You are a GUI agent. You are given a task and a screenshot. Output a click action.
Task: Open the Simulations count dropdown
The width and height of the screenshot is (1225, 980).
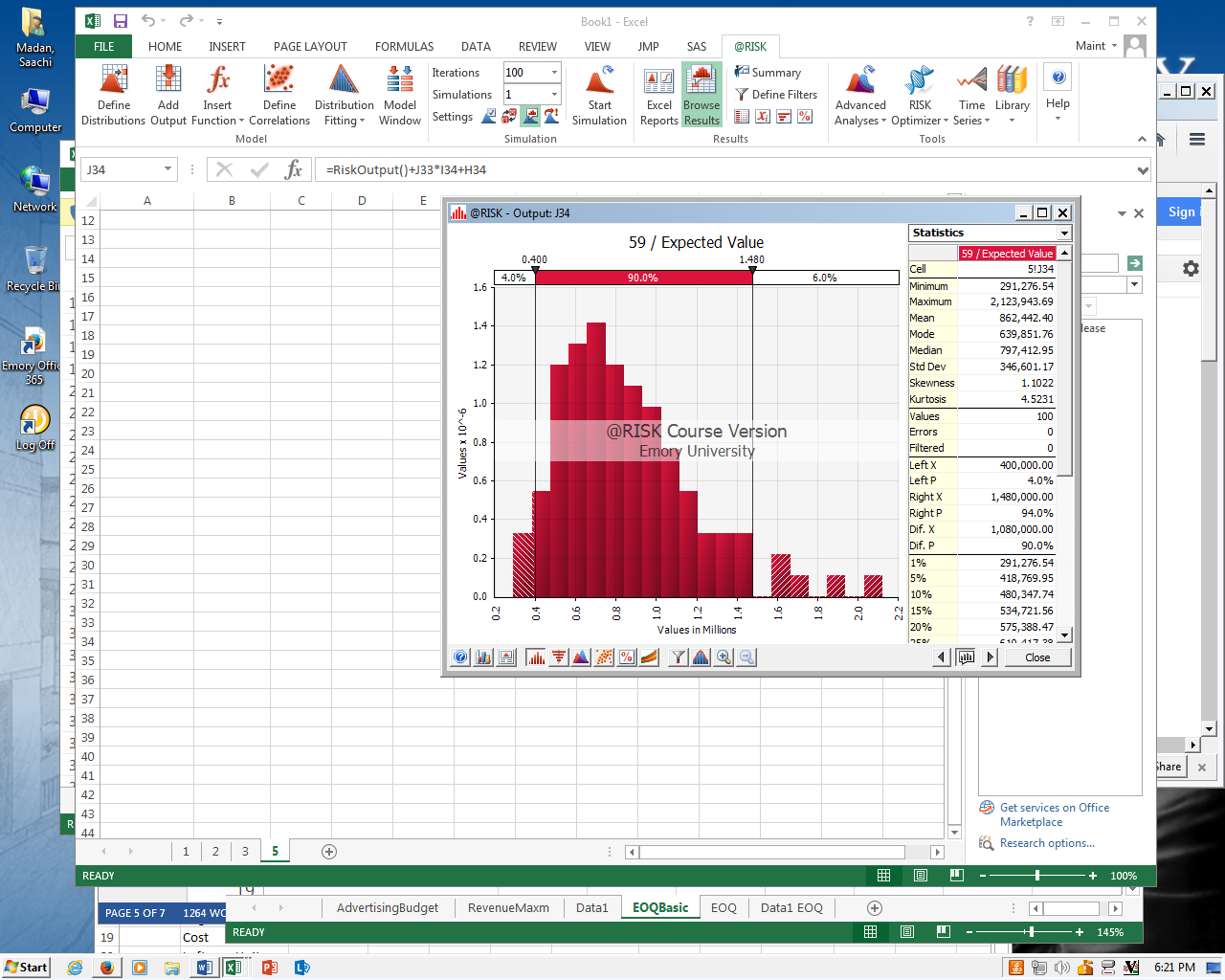pos(554,95)
